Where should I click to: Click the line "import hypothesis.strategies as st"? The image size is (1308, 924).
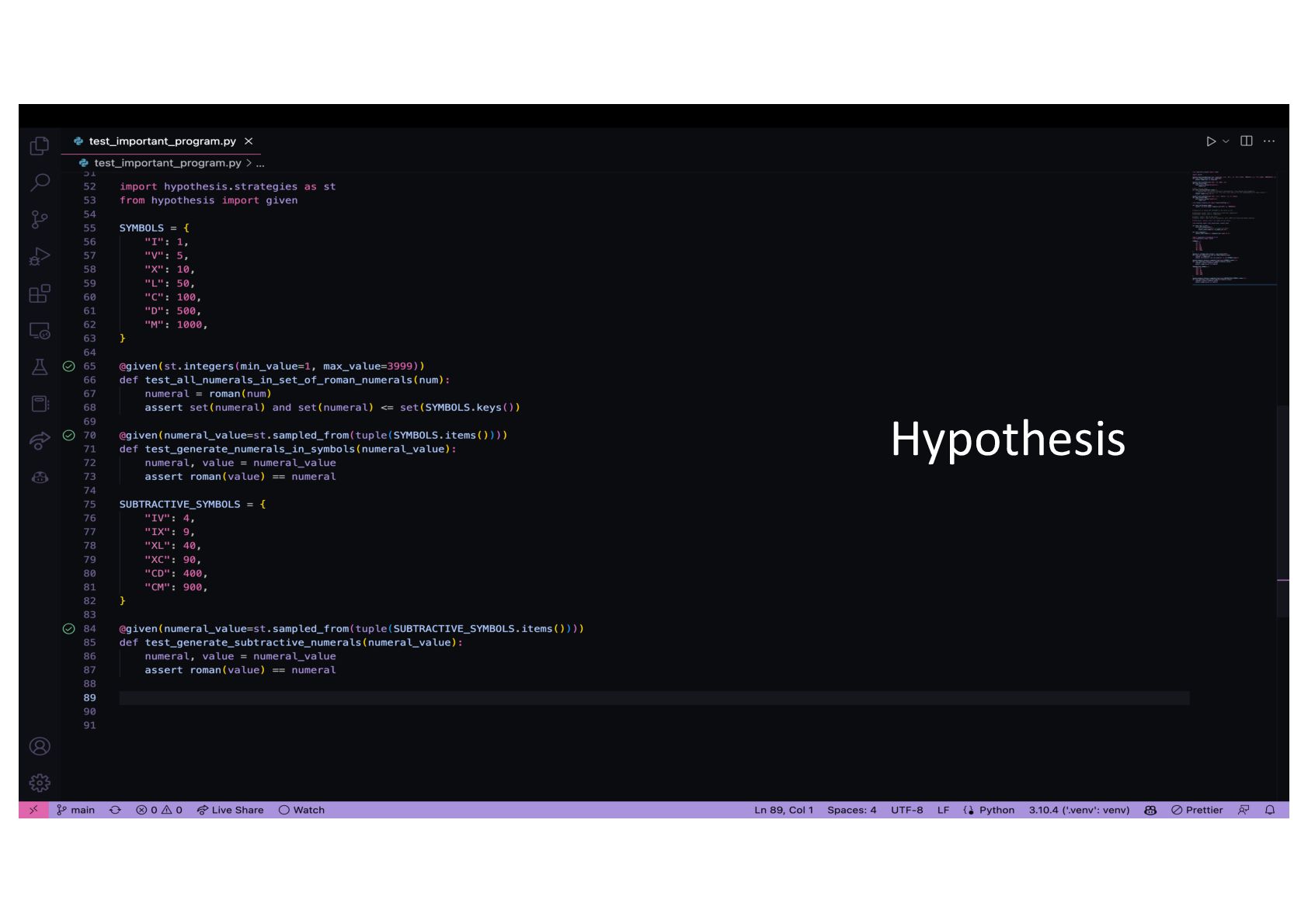click(x=228, y=186)
